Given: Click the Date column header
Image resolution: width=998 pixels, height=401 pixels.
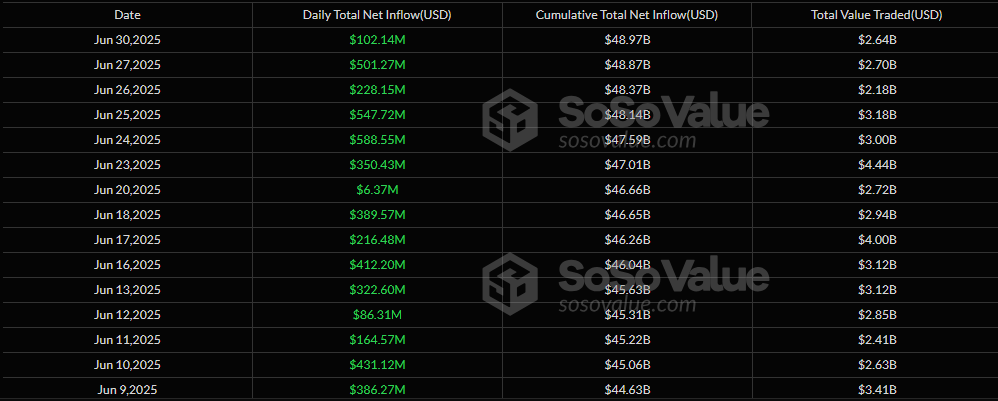Looking at the screenshot, I should [x=127, y=15].
